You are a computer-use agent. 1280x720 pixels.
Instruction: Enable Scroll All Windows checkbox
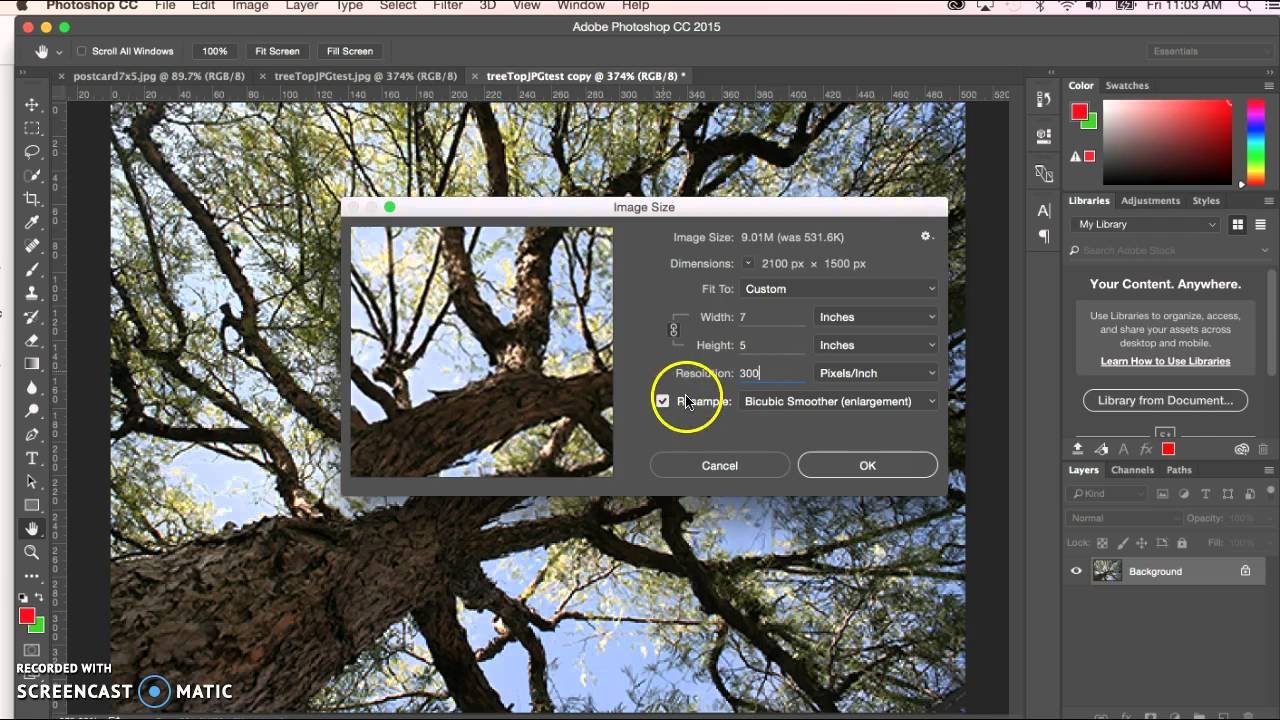(x=81, y=51)
